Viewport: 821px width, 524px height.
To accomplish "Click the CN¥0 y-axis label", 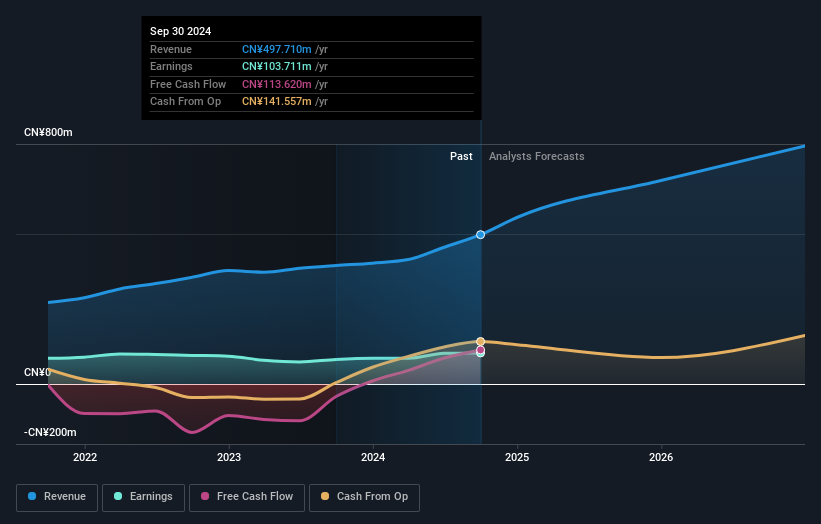I will coord(37,372).
